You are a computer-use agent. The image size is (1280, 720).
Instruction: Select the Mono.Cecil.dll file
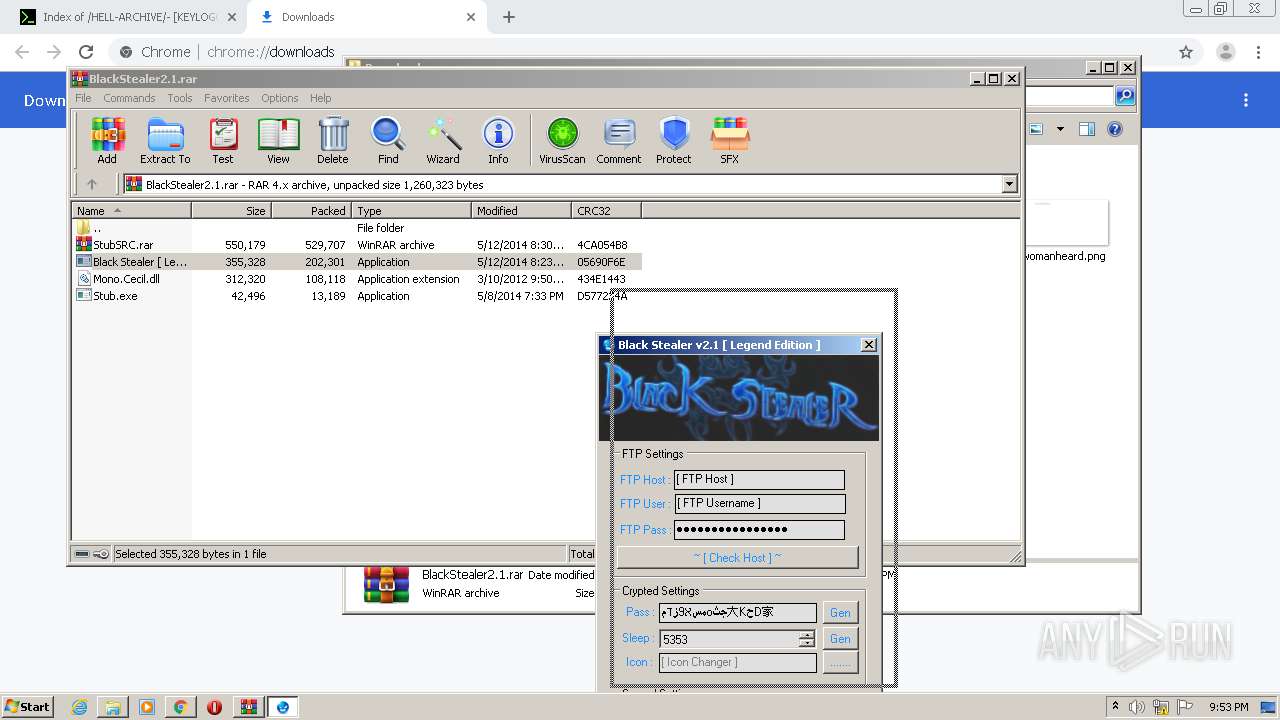[357, 279]
